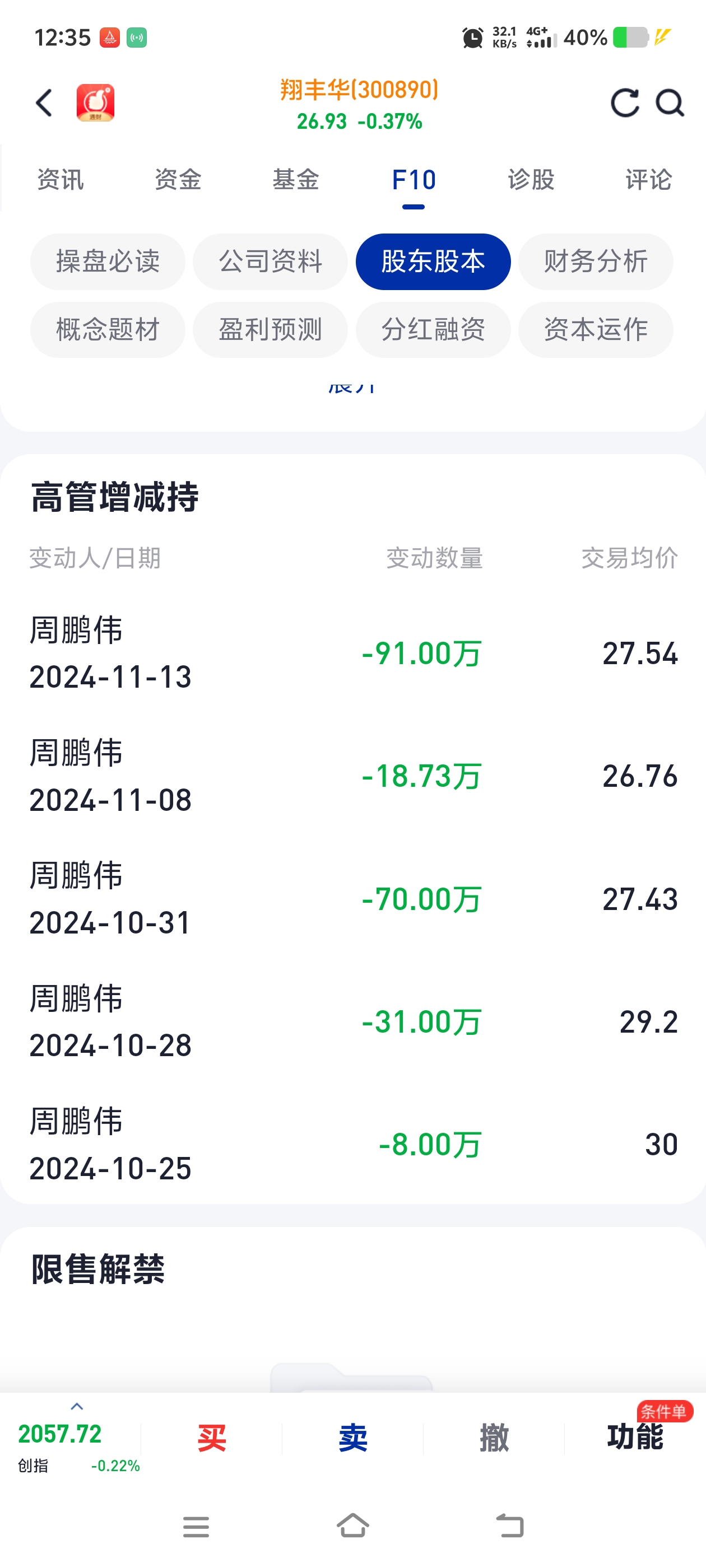Image resolution: width=706 pixels, height=1568 pixels.
Task: Switch to the 资金 tab
Action: [x=178, y=180]
